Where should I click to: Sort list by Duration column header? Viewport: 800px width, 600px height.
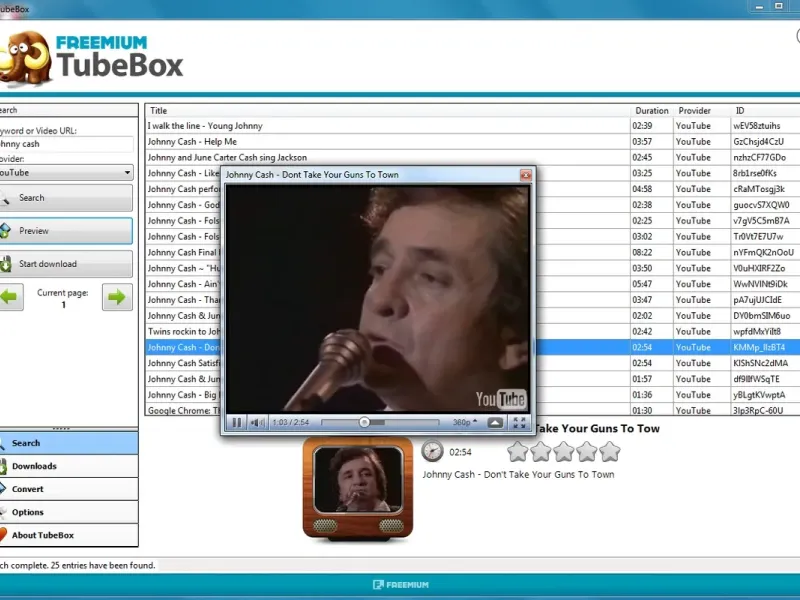[652, 111]
